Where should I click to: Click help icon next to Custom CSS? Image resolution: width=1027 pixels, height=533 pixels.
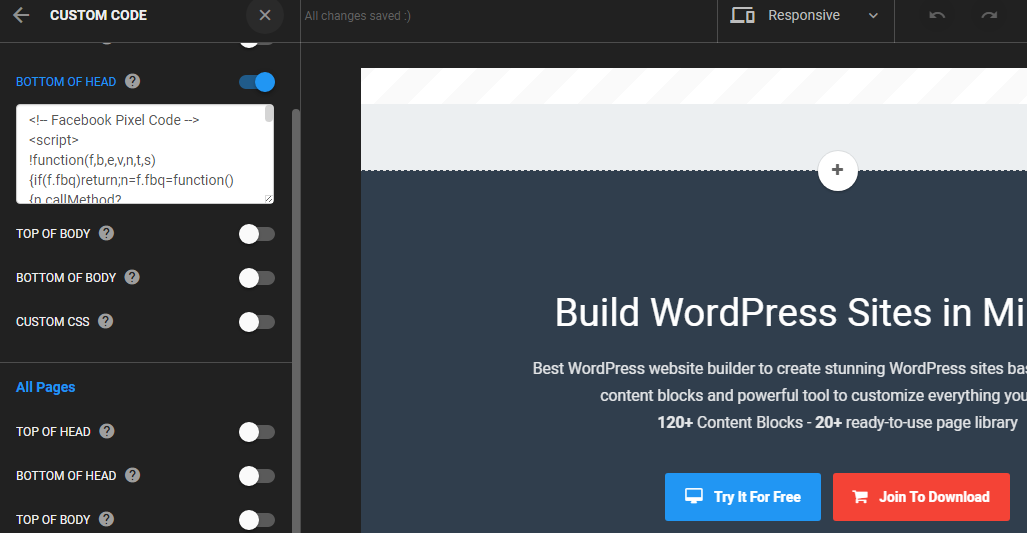click(106, 321)
